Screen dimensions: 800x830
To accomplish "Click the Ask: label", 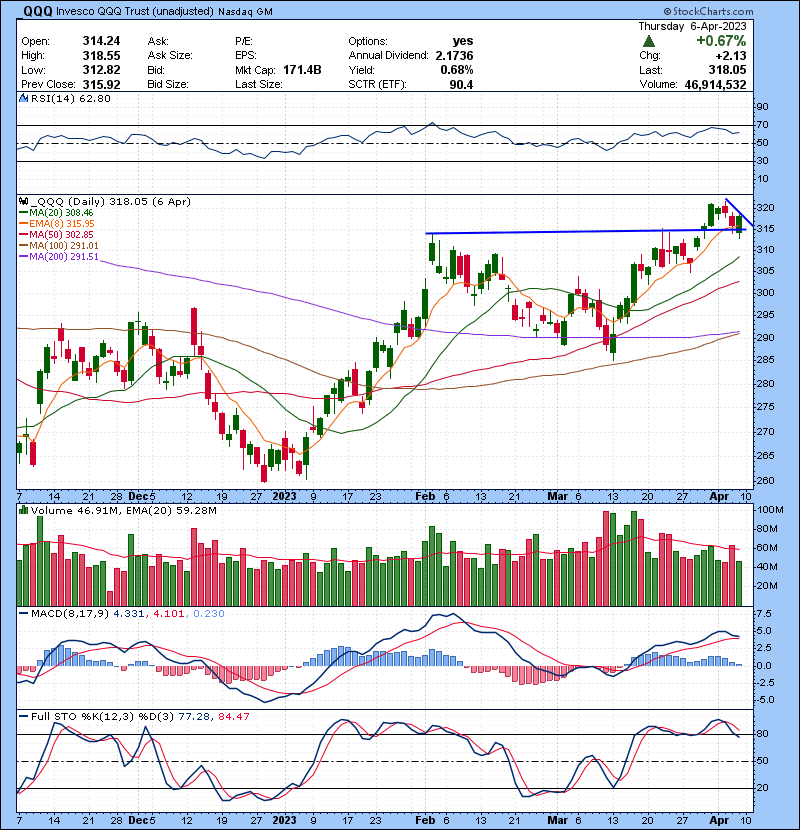I will coord(158,41).
